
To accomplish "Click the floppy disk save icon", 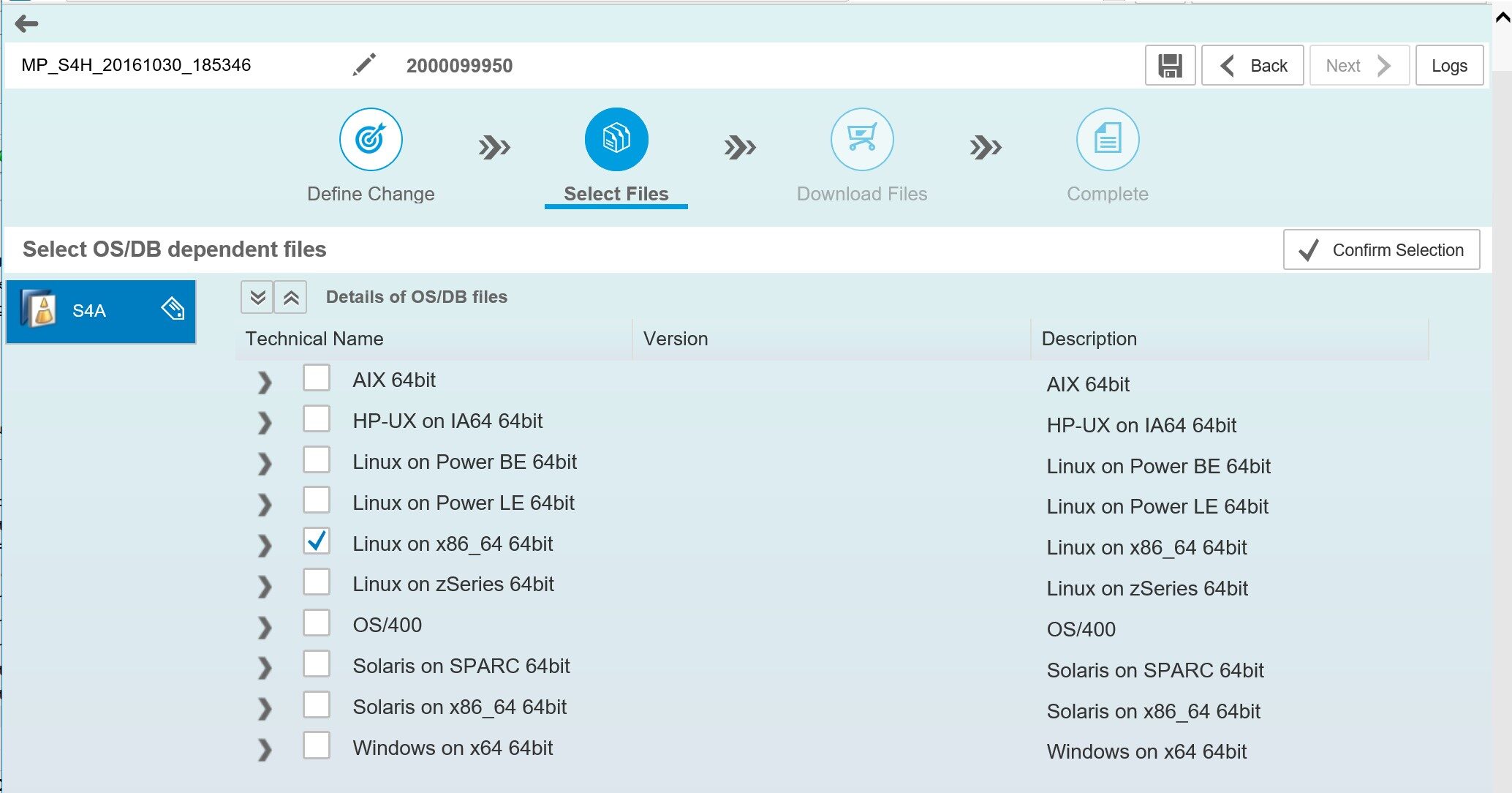I will [x=1170, y=66].
